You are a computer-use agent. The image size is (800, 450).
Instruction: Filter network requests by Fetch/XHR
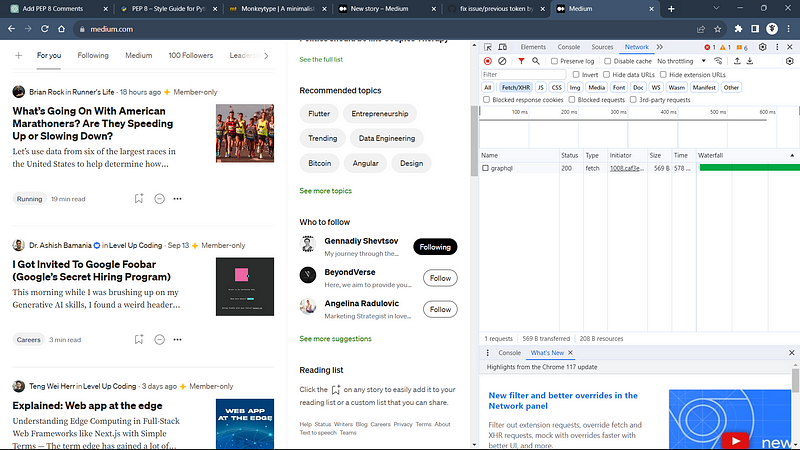(x=516, y=87)
